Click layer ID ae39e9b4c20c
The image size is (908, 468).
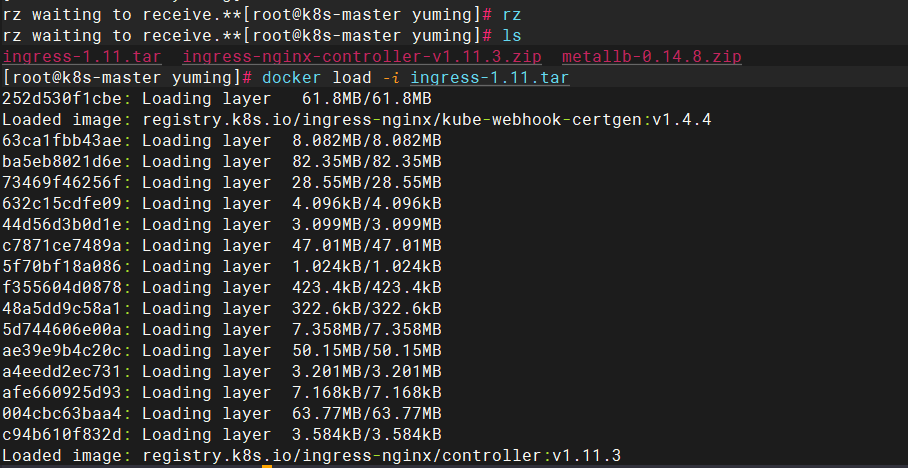[x=62, y=350]
